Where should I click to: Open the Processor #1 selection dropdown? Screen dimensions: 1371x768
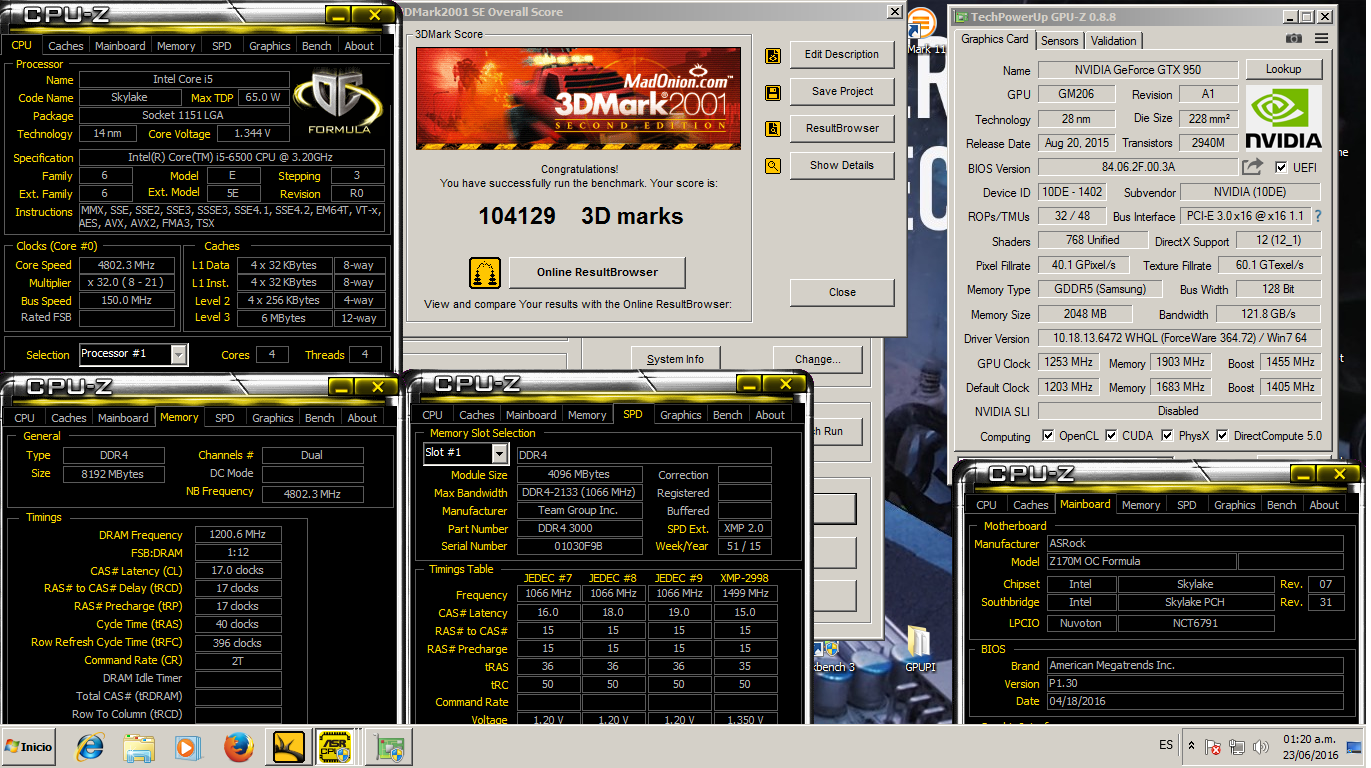[x=178, y=354]
